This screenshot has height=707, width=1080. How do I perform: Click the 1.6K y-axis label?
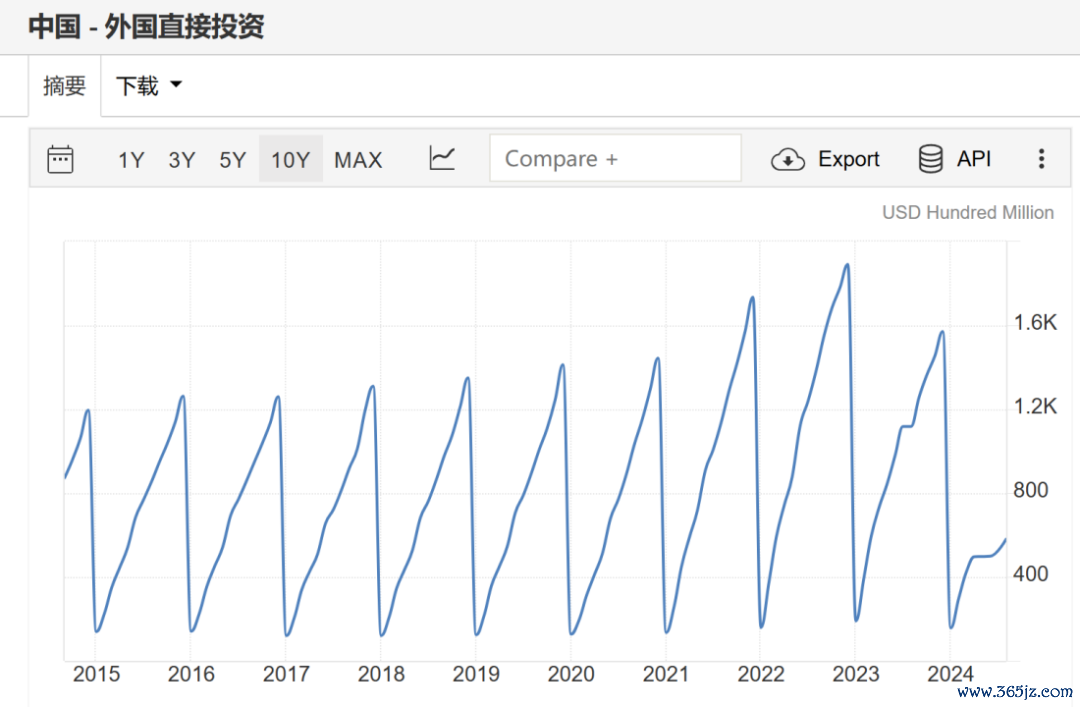click(x=1035, y=322)
